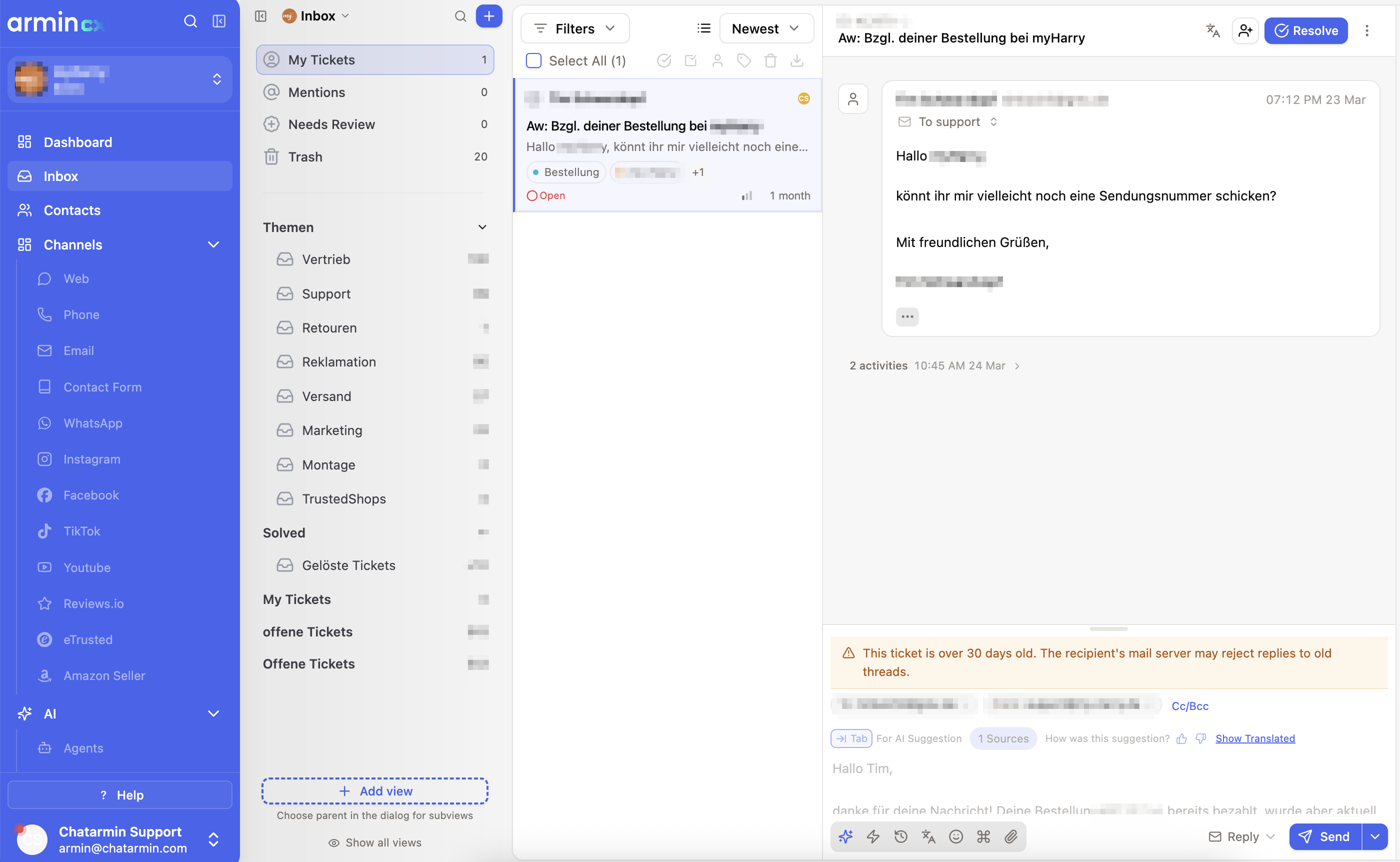Click the Resolve button
Viewport: 1400px width, 862px height.
pos(1305,30)
